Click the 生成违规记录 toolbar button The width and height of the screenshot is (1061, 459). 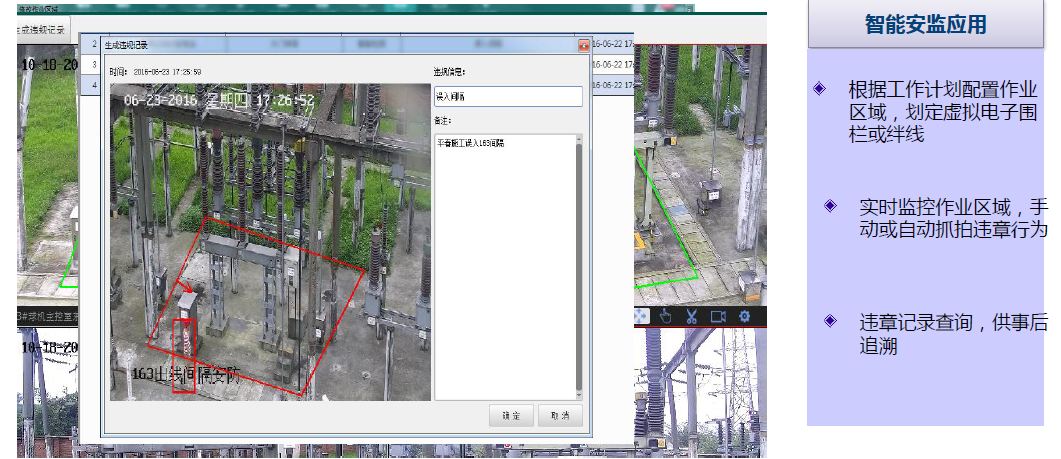(x=43, y=30)
